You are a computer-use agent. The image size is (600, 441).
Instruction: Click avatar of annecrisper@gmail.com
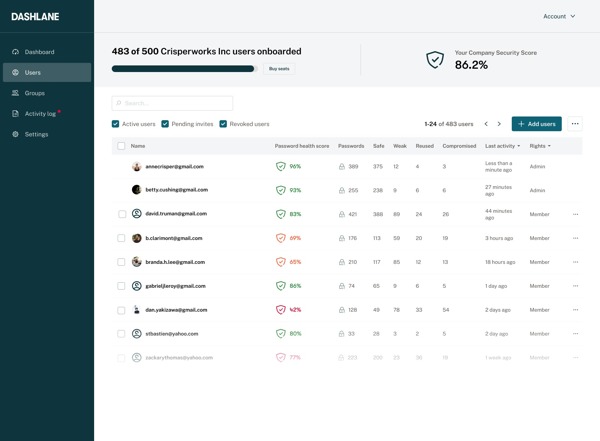137,167
